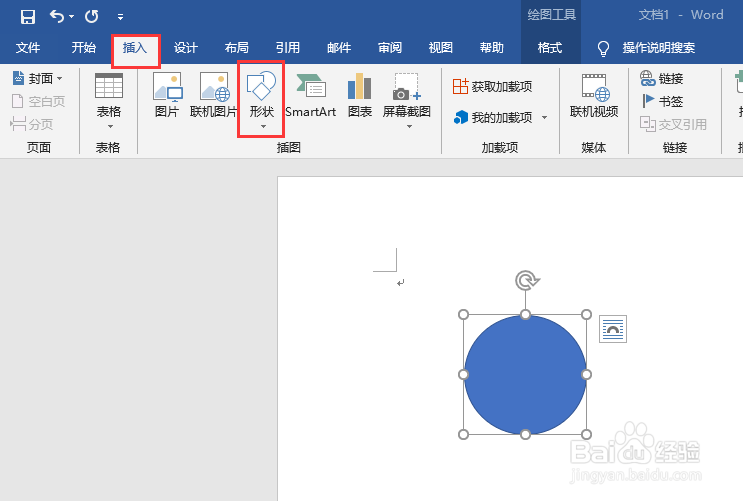743x501 pixels.
Task: Click the top-left resize handle of circle
Action: pos(463,315)
